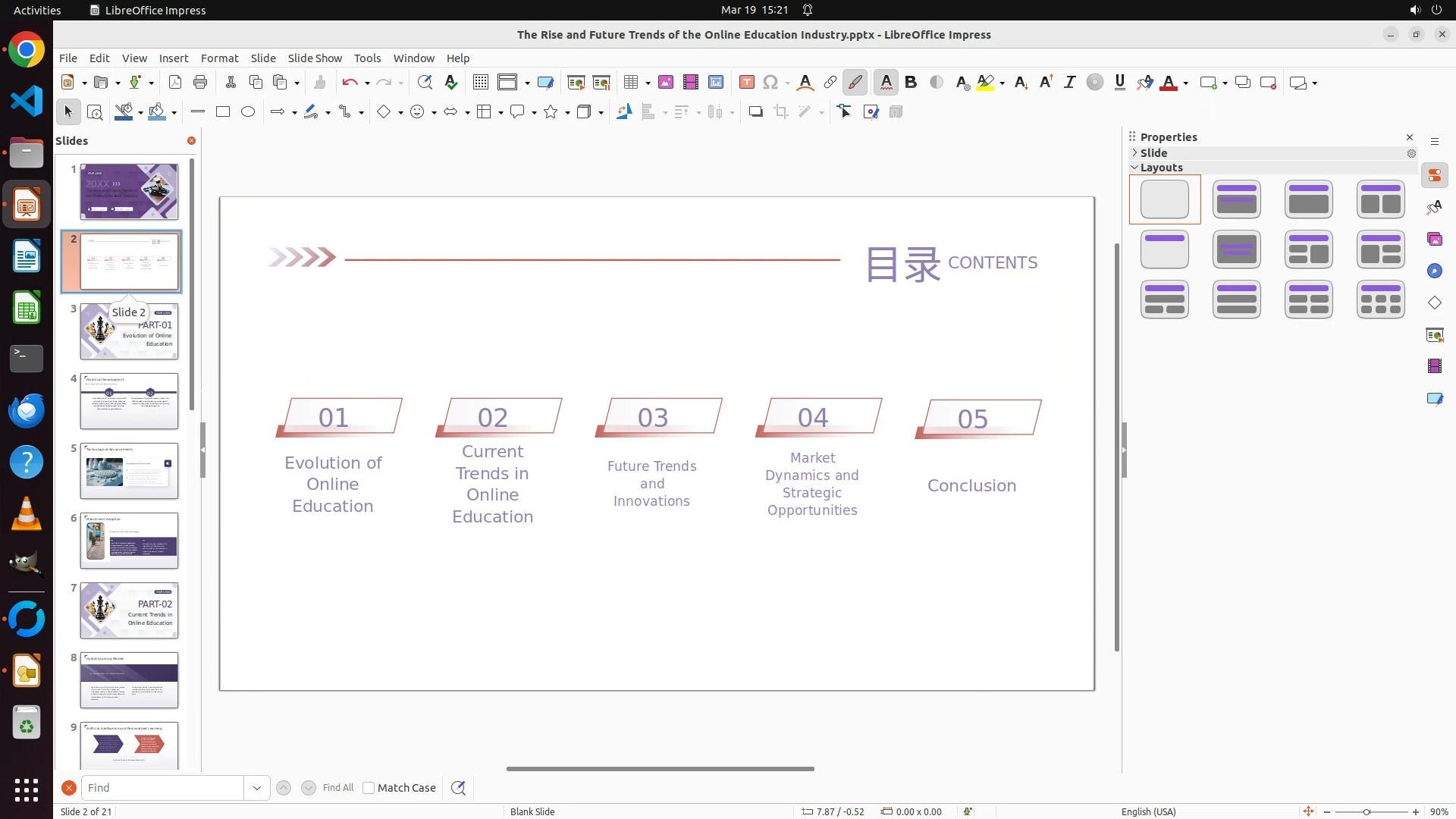1456x819 pixels.
Task: Open the Navigator sidebar icon
Action: pyautogui.click(x=1434, y=271)
